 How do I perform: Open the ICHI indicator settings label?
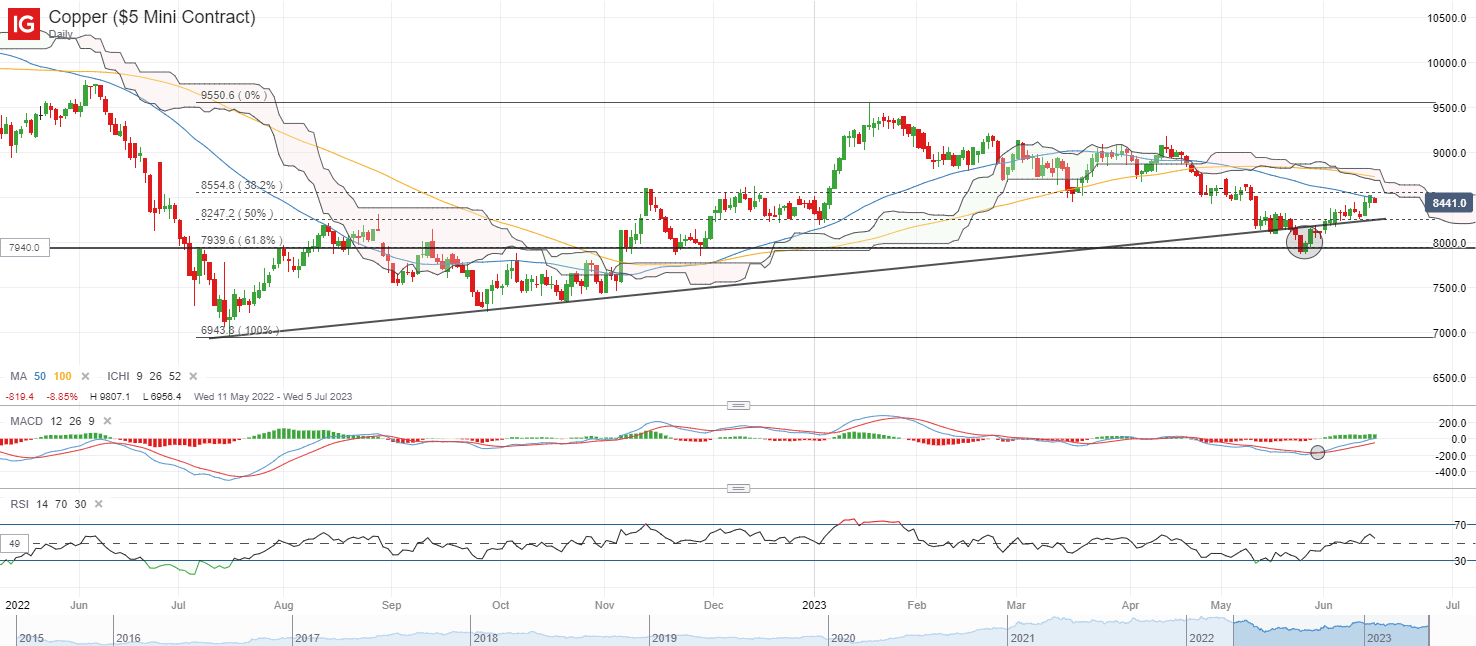point(116,376)
